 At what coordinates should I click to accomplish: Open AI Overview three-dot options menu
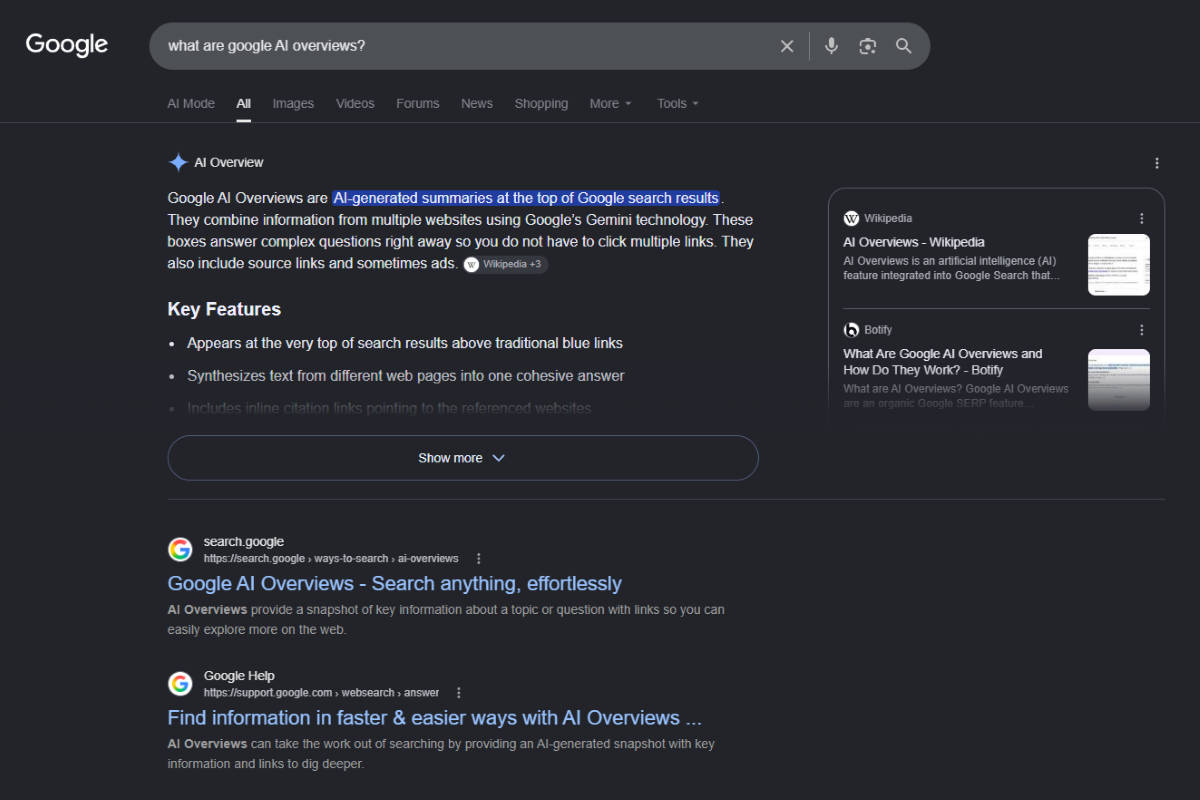[1157, 163]
